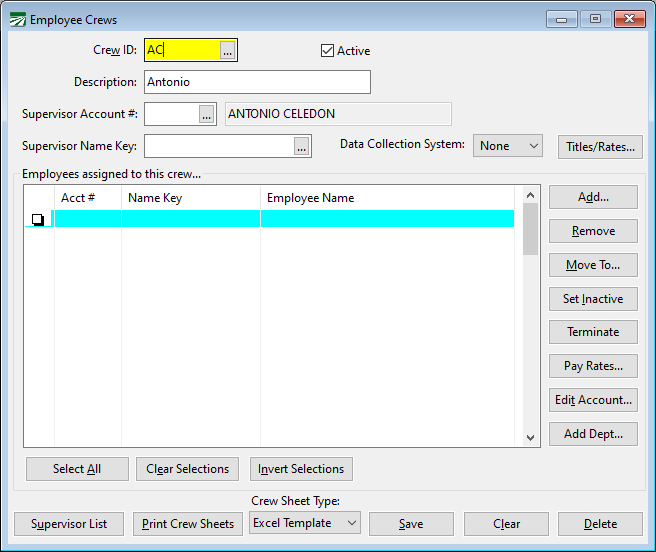Click the Supervisor Name Key lookup button

point(302,147)
